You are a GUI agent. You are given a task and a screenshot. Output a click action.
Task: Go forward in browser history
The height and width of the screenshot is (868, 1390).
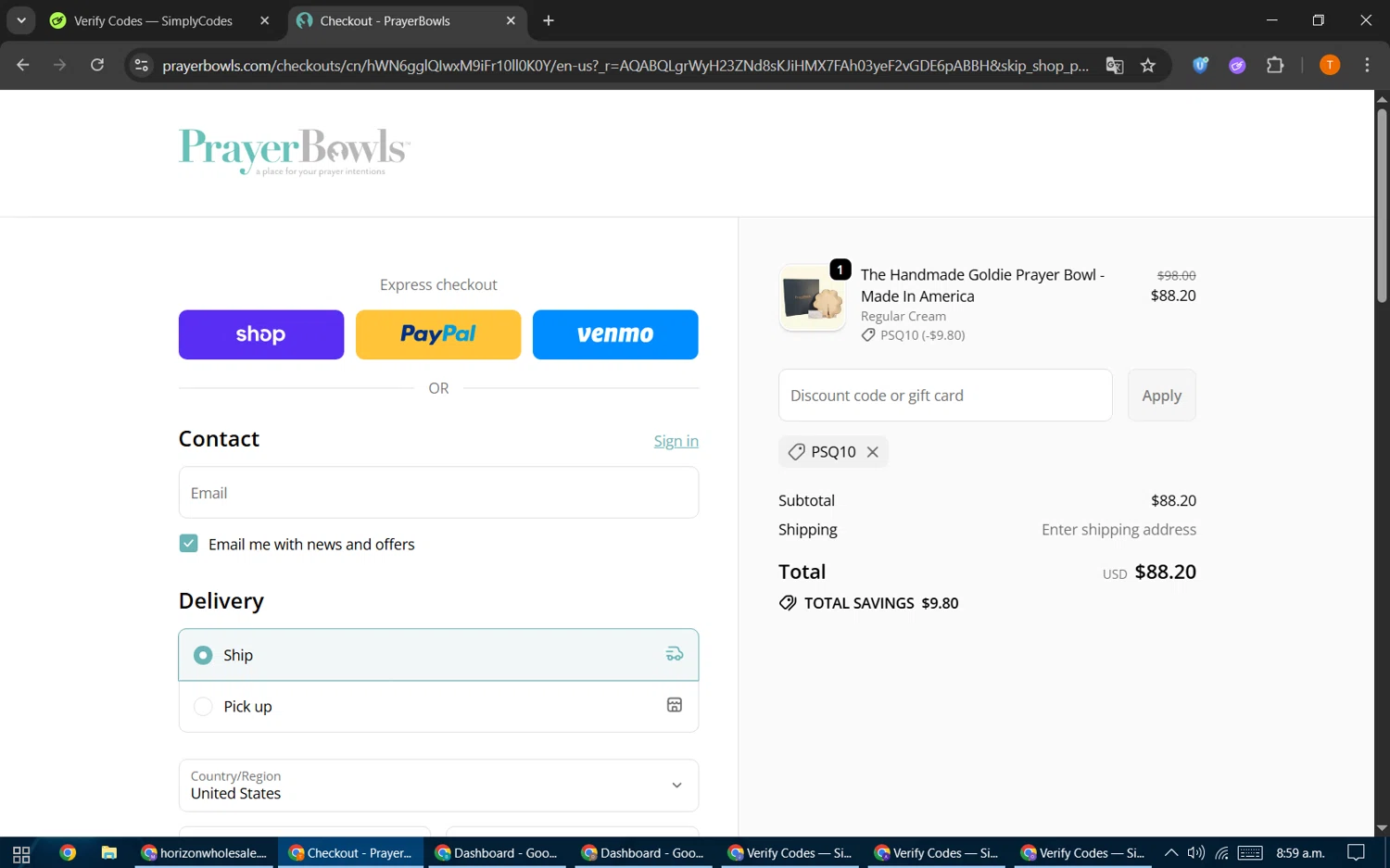(x=60, y=65)
